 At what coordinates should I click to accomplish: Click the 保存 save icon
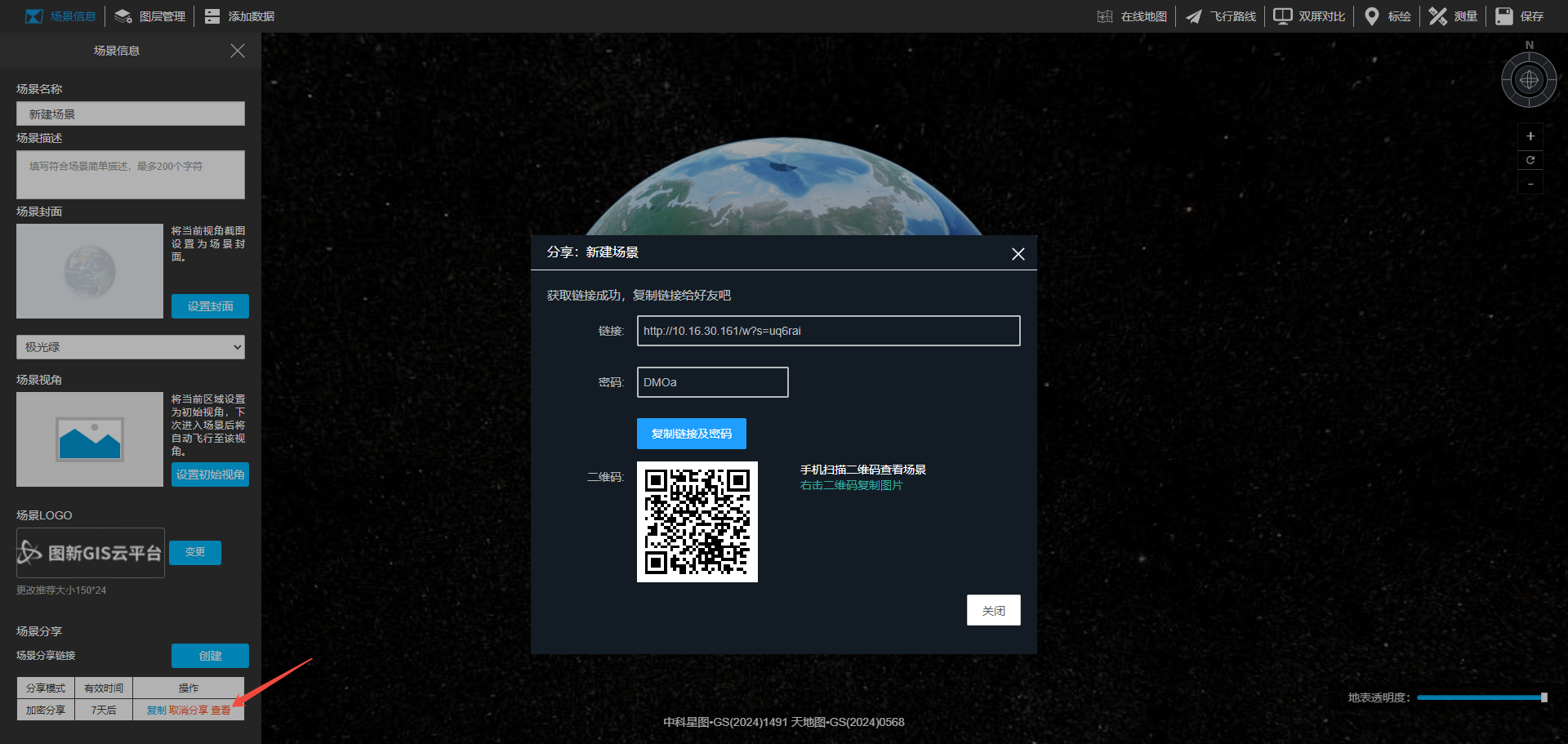1504,16
